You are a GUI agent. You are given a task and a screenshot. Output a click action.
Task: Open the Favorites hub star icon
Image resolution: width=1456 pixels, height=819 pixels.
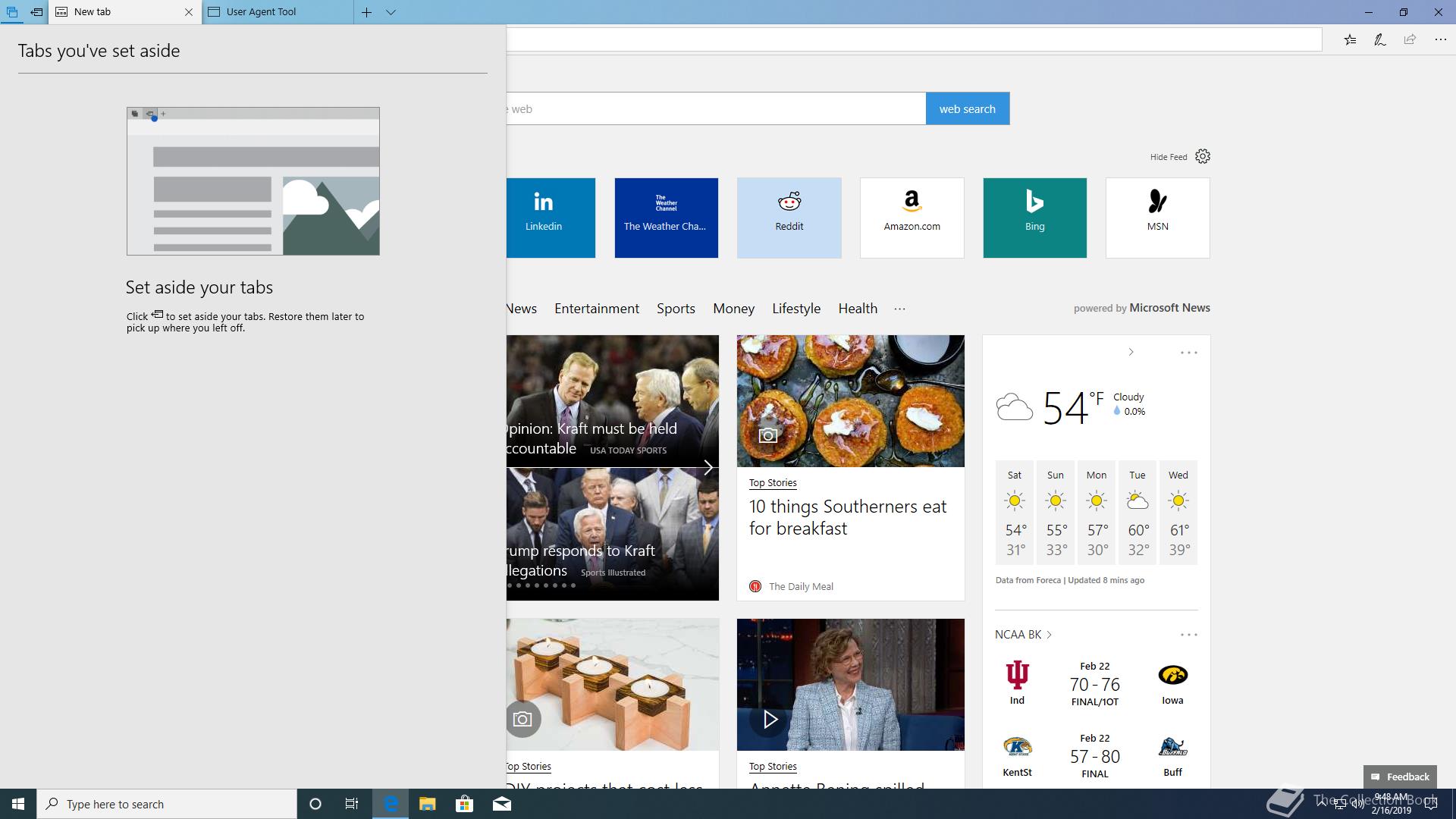(x=1350, y=39)
